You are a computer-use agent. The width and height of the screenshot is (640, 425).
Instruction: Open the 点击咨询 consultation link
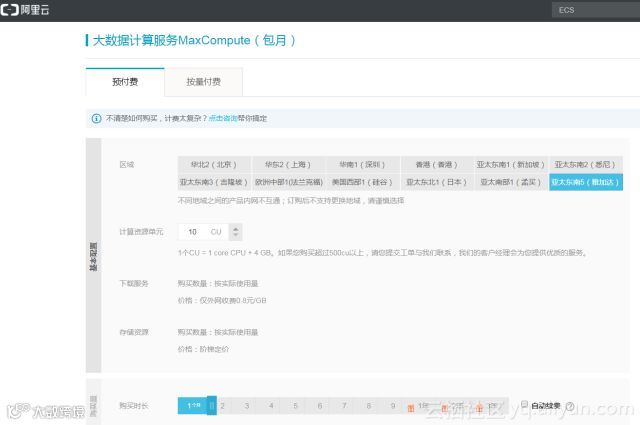click(x=223, y=118)
